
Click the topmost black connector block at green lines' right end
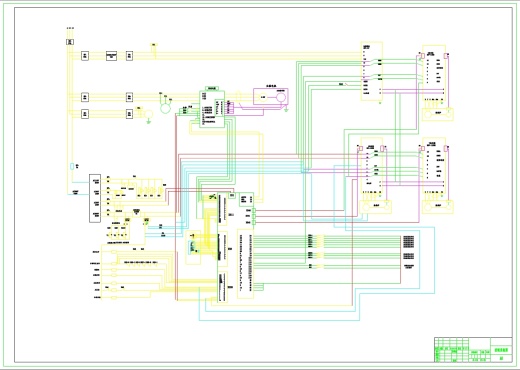pyautogui.click(x=409, y=242)
